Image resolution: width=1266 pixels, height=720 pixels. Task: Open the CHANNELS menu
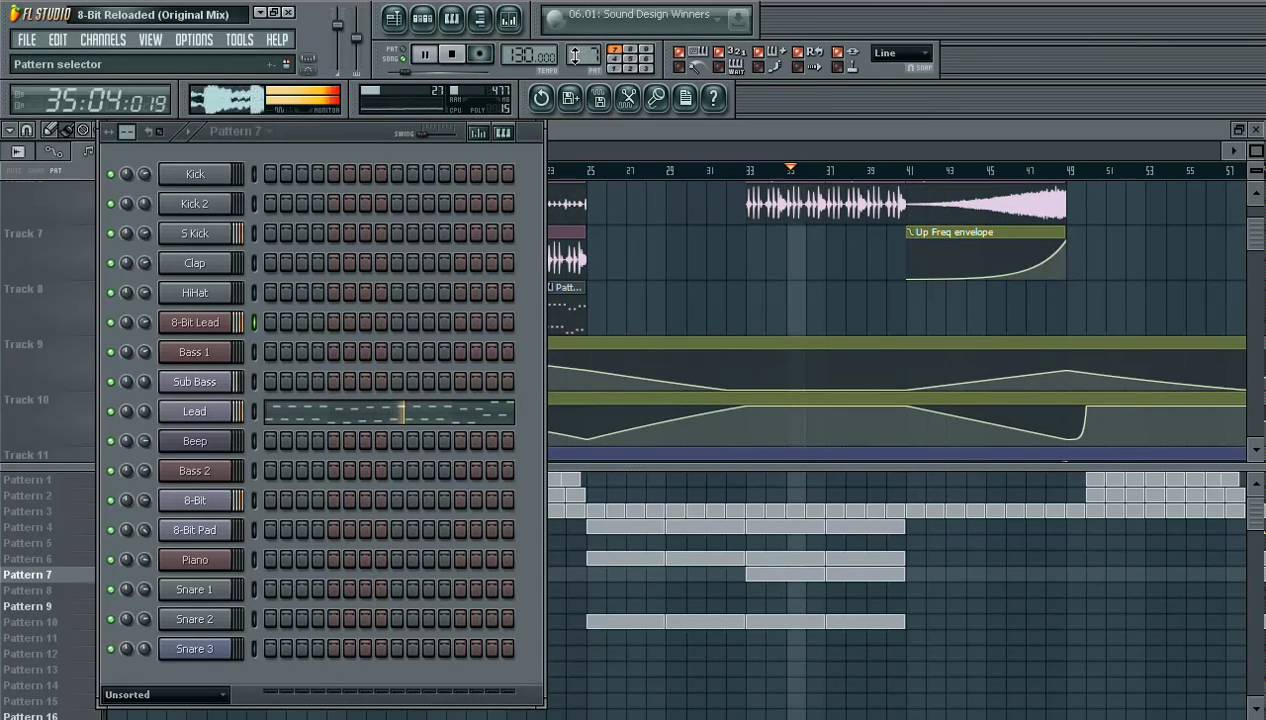(x=103, y=40)
